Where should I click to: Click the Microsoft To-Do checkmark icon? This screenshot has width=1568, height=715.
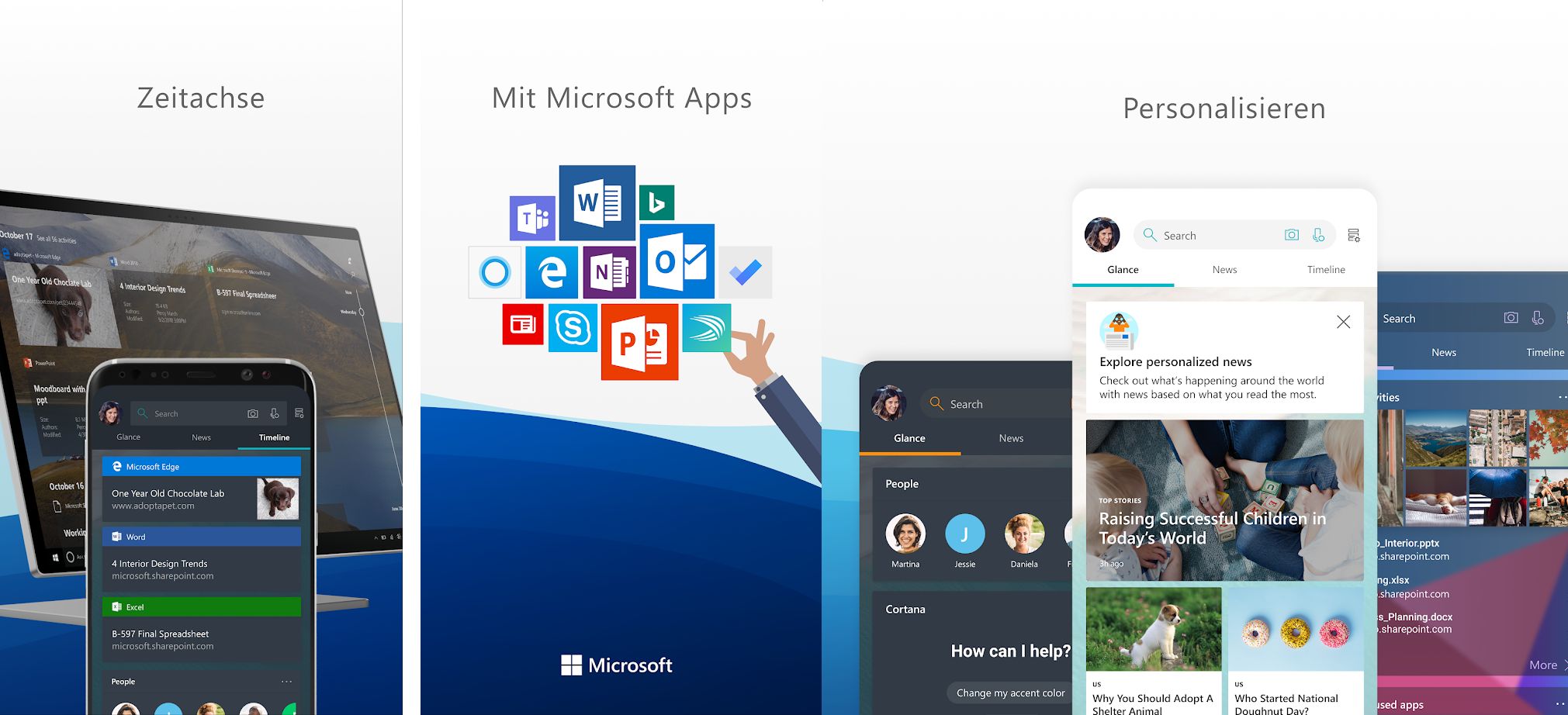[x=745, y=272]
